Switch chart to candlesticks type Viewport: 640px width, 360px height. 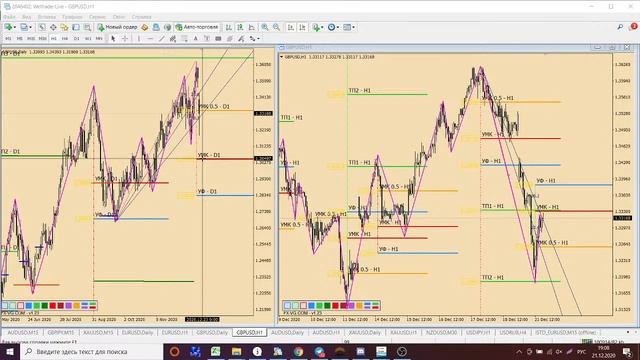[240, 27]
